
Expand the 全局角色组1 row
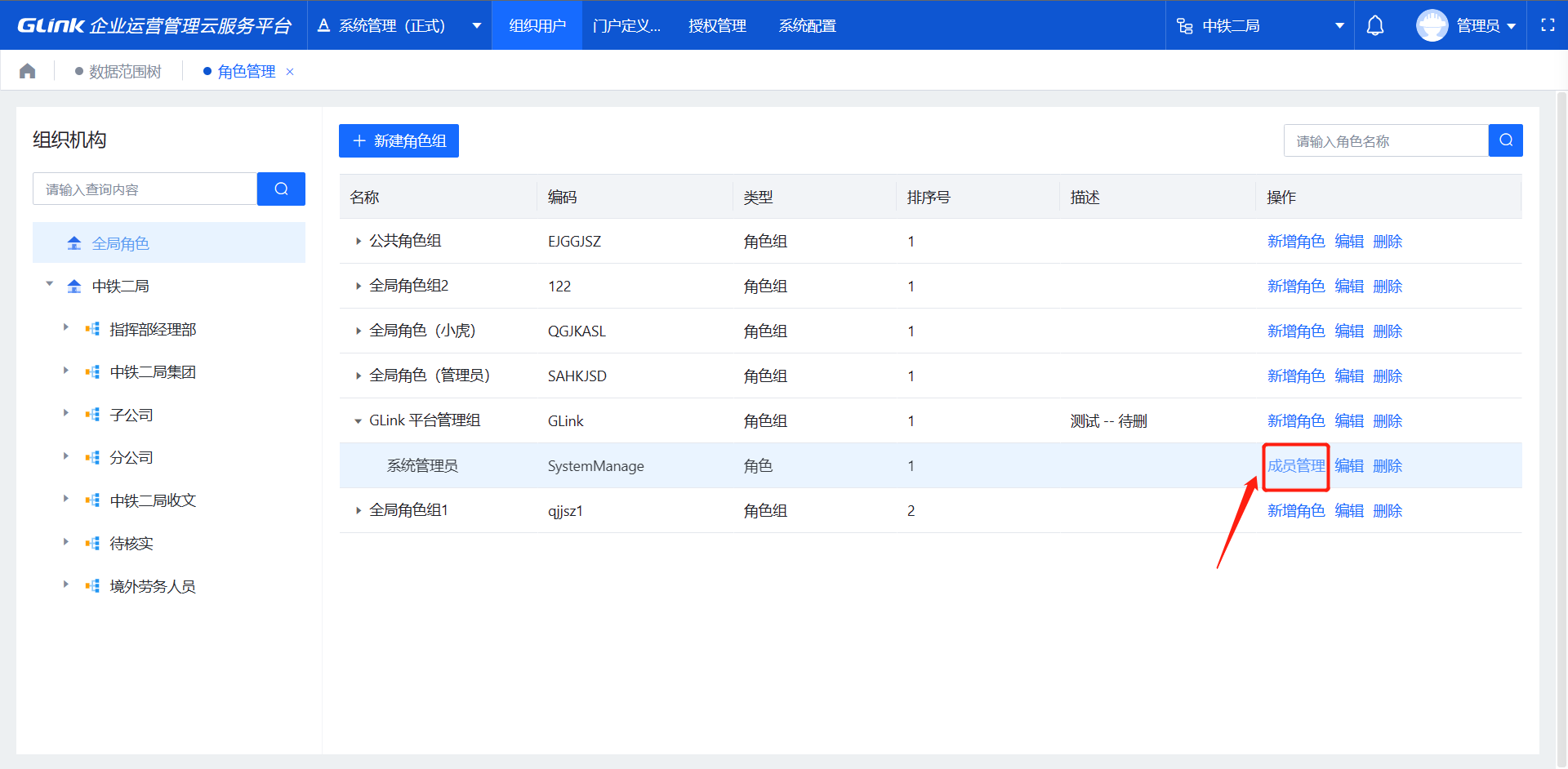pyautogui.click(x=358, y=510)
